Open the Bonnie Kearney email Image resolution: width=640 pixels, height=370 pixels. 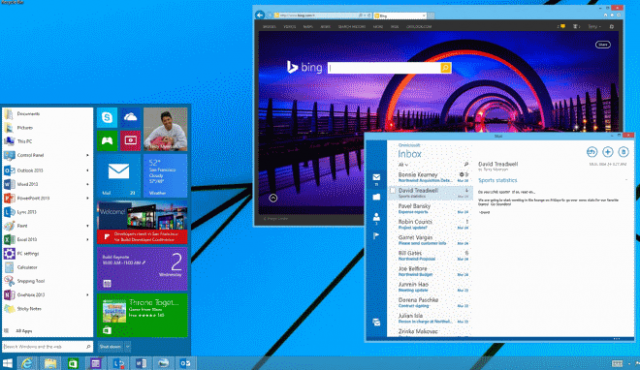point(431,177)
